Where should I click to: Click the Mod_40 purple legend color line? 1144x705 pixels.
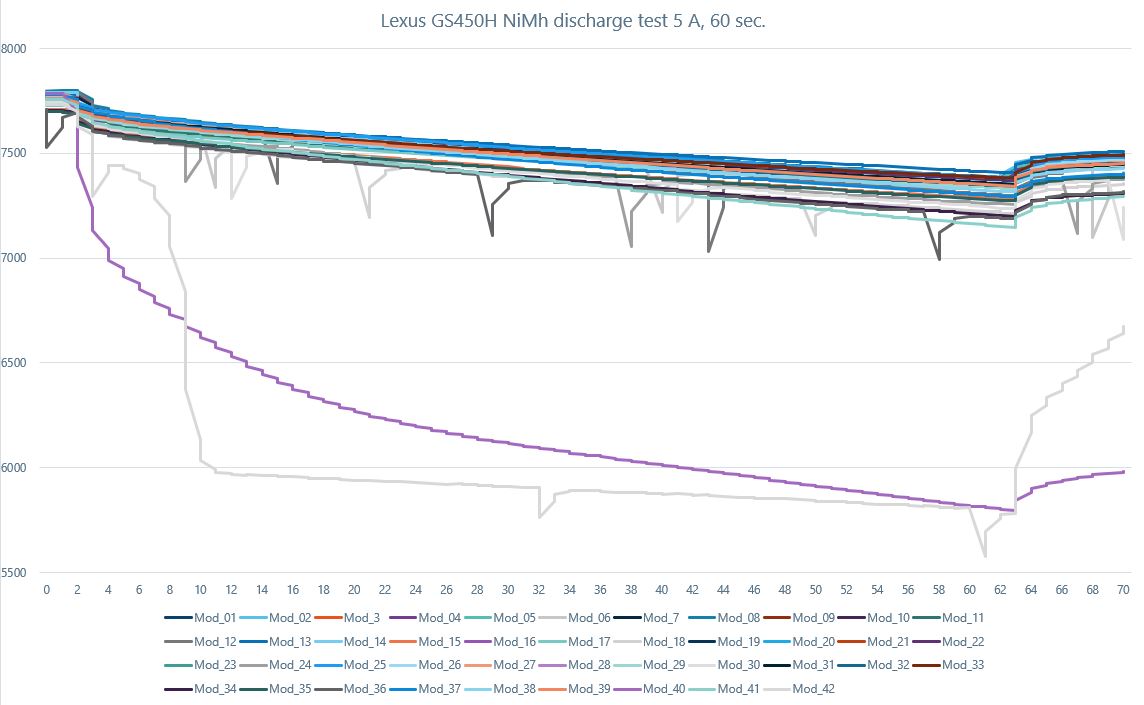pos(627,689)
